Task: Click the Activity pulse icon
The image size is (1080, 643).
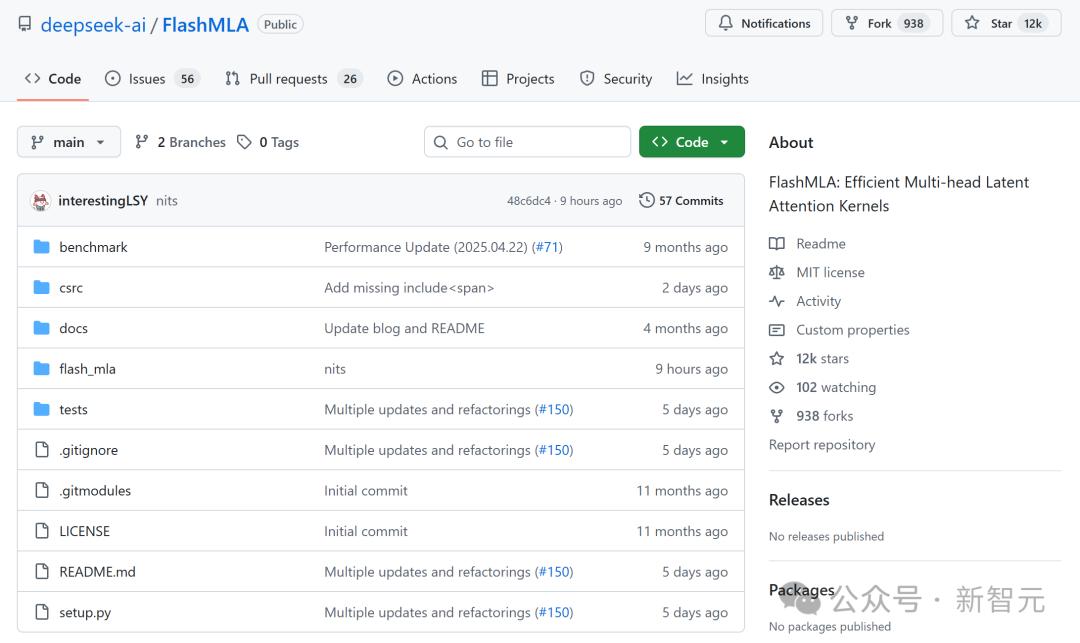Action: point(777,301)
